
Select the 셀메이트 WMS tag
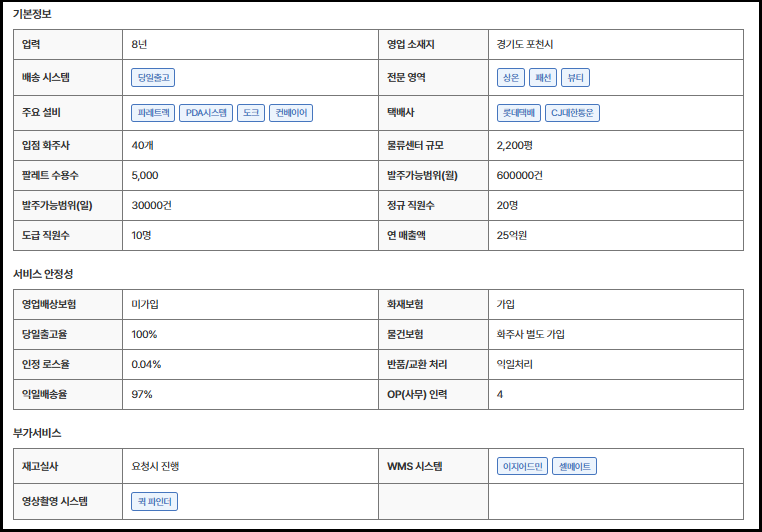[x=574, y=466]
